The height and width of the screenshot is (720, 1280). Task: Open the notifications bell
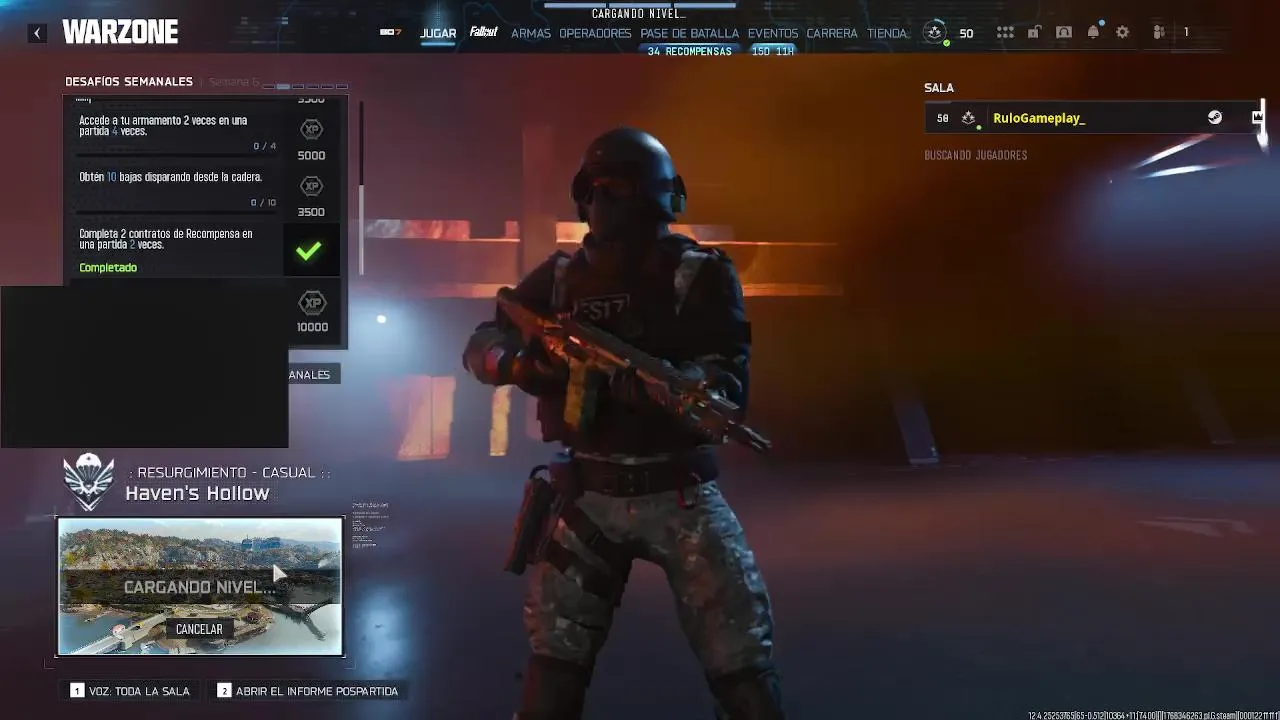click(1093, 32)
